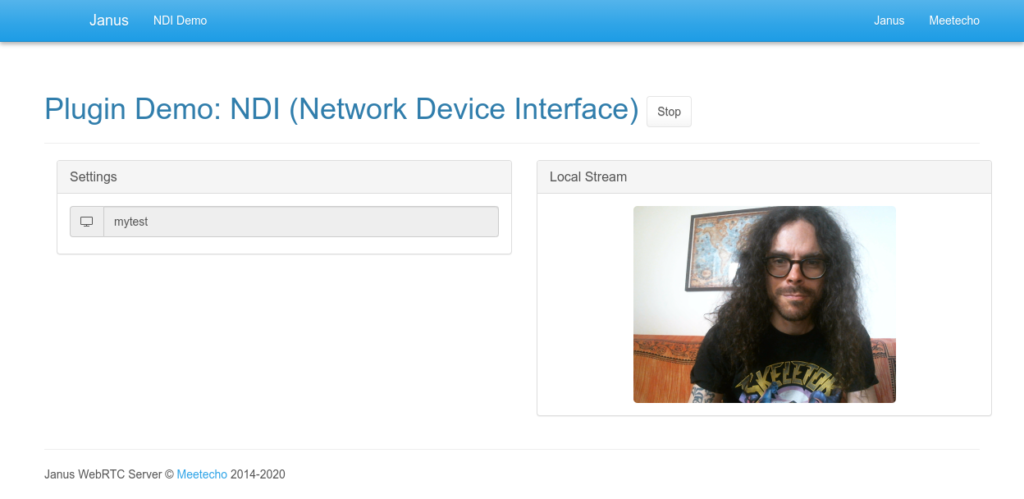Open the Meetecho link in the footer
The width and height of the screenshot is (1024, 499).
click(x=202, y=474)
